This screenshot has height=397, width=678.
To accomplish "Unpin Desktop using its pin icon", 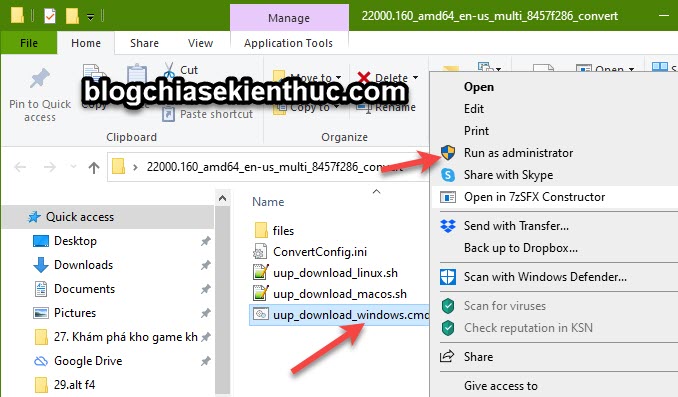I will [206, 241].
